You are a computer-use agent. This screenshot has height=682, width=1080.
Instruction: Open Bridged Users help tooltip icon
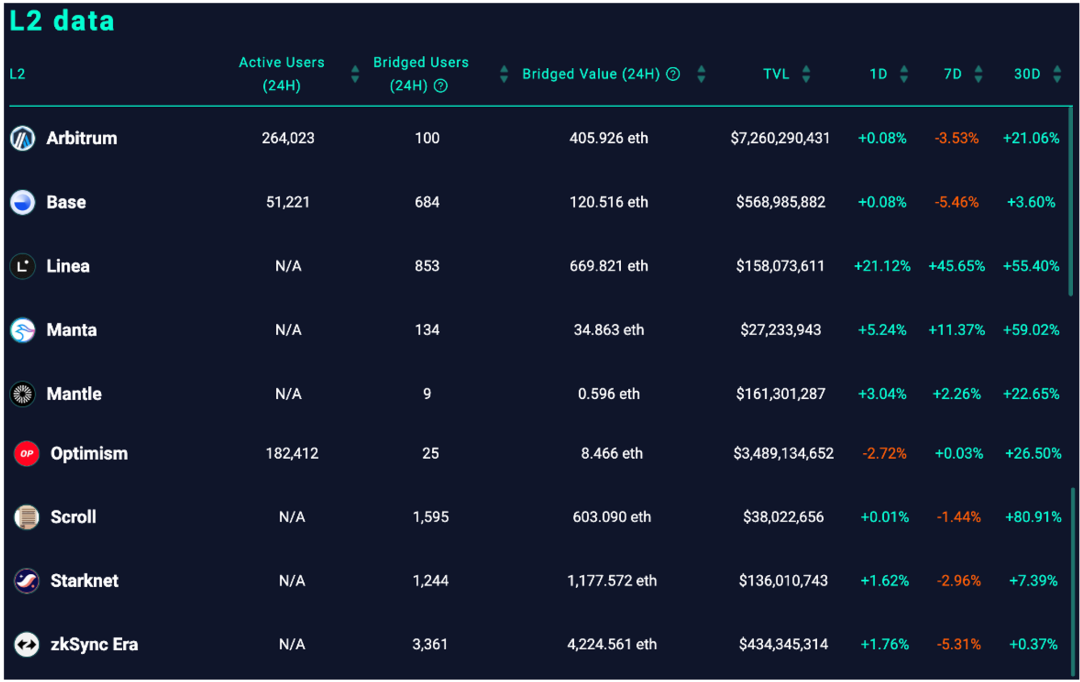[x=441, y=86]
